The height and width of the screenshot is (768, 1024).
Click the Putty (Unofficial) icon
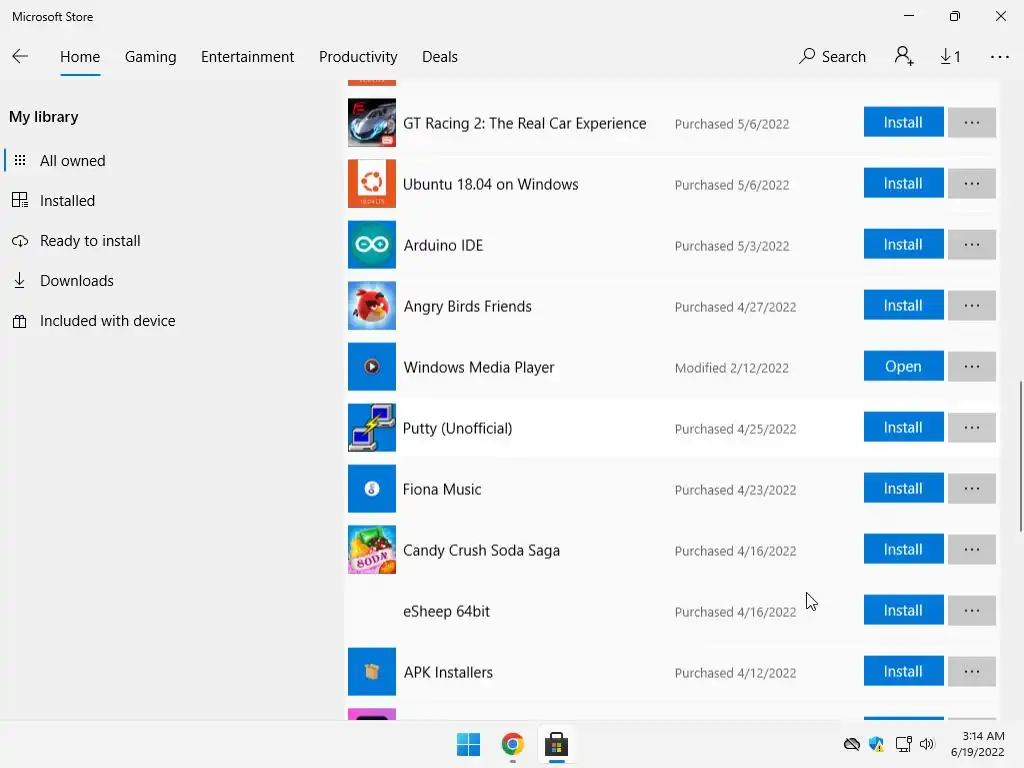[372, 428]
